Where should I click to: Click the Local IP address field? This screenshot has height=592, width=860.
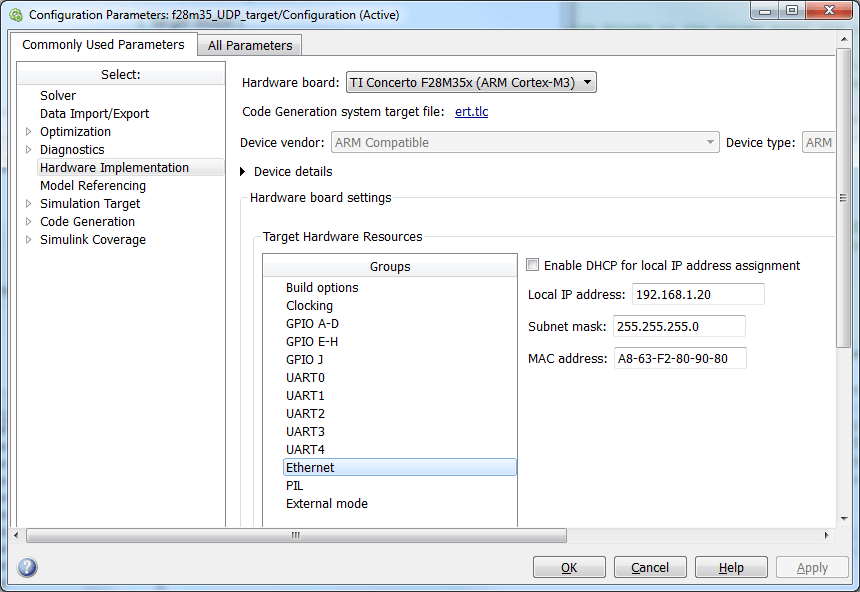[x=698, y=295]
